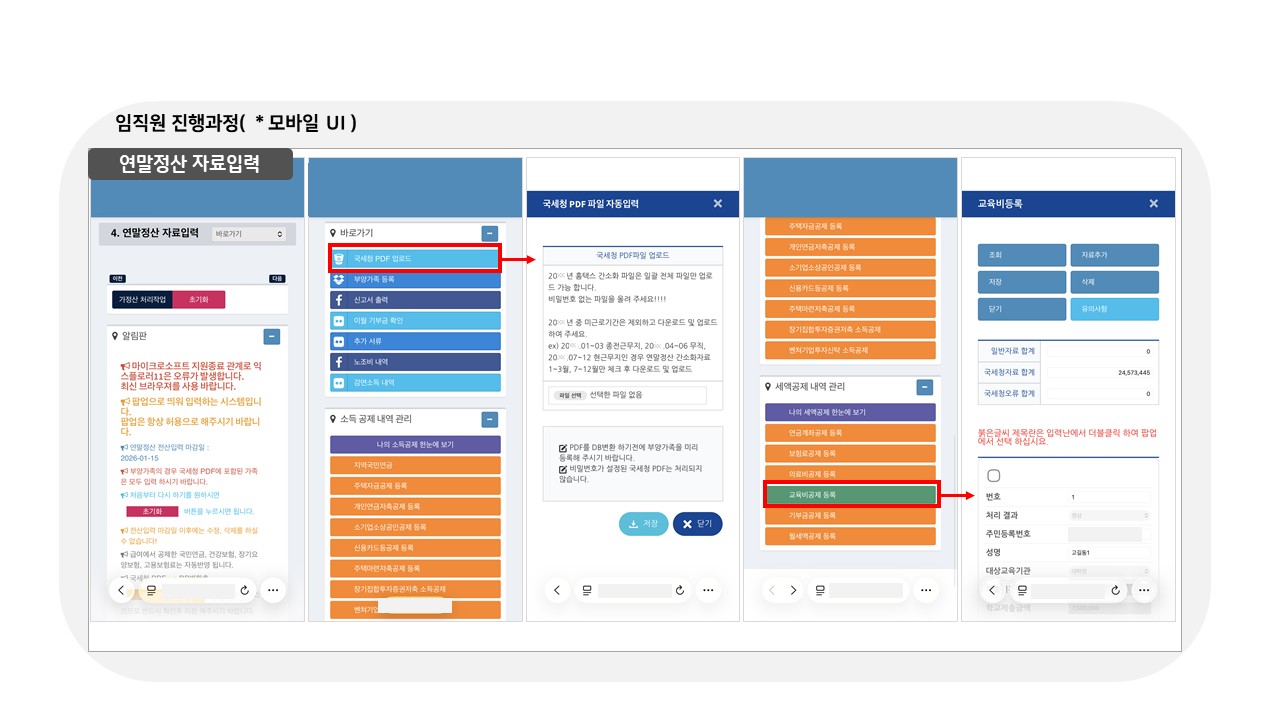Close the 교육비등록 dialog with X
This screenshot has width=1280, height=720.
point(1153,204)
